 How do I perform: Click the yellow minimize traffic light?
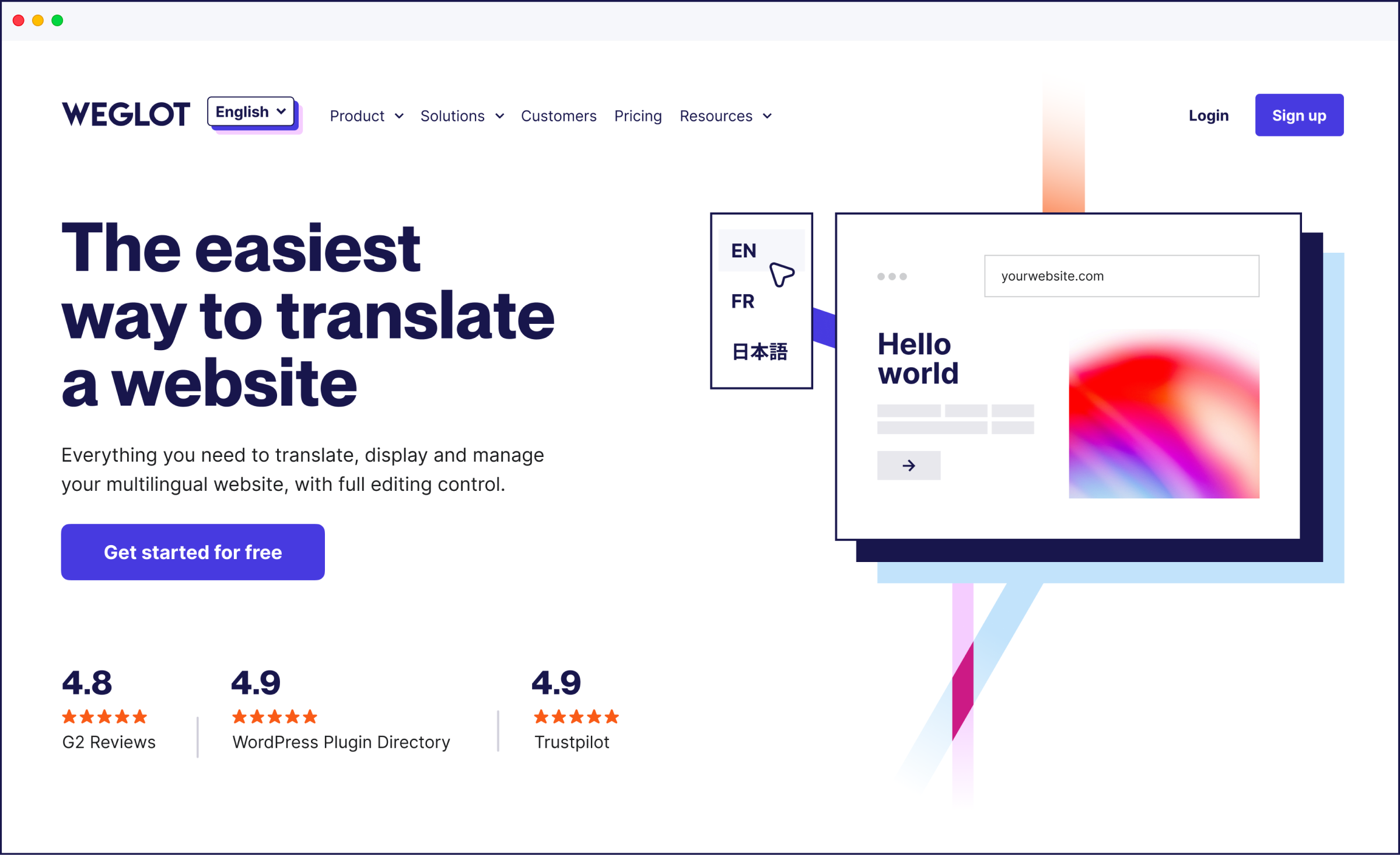(x=38, y=20)
